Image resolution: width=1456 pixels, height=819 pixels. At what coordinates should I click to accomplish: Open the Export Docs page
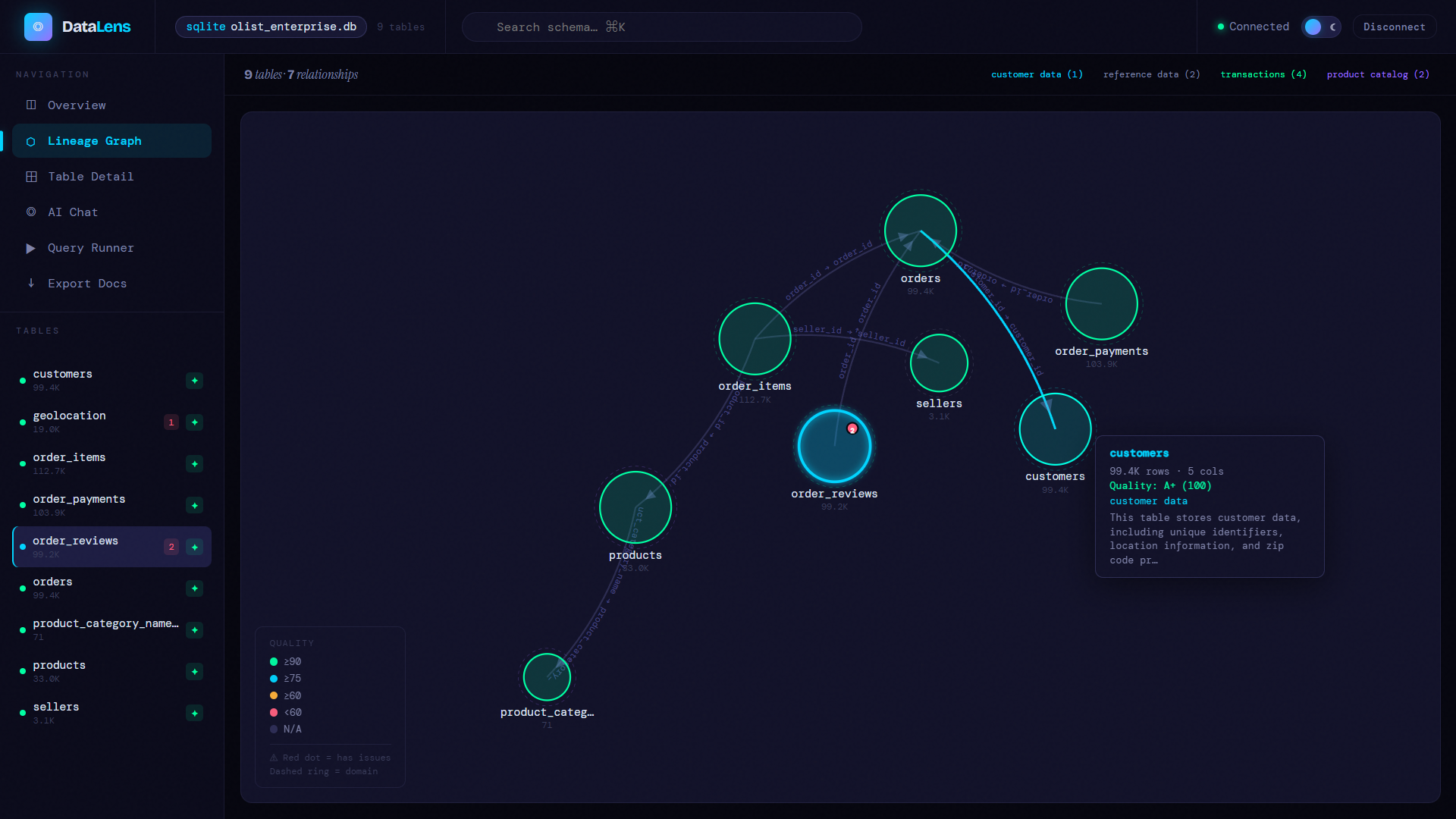[x=111, y=284]
